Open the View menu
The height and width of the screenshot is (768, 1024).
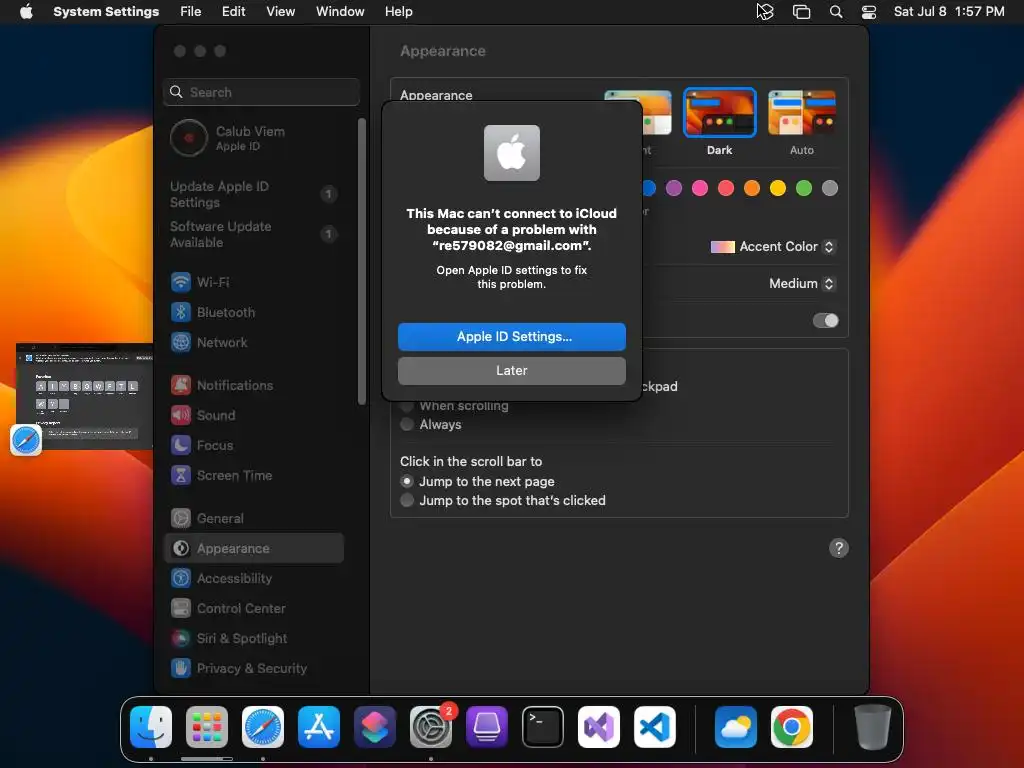[280, 12]
